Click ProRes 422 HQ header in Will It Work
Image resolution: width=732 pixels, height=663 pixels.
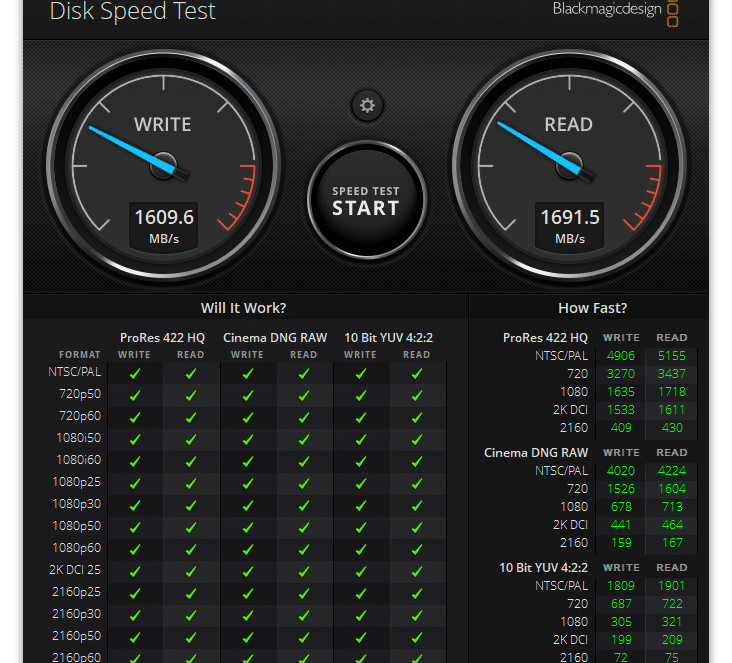162,338
